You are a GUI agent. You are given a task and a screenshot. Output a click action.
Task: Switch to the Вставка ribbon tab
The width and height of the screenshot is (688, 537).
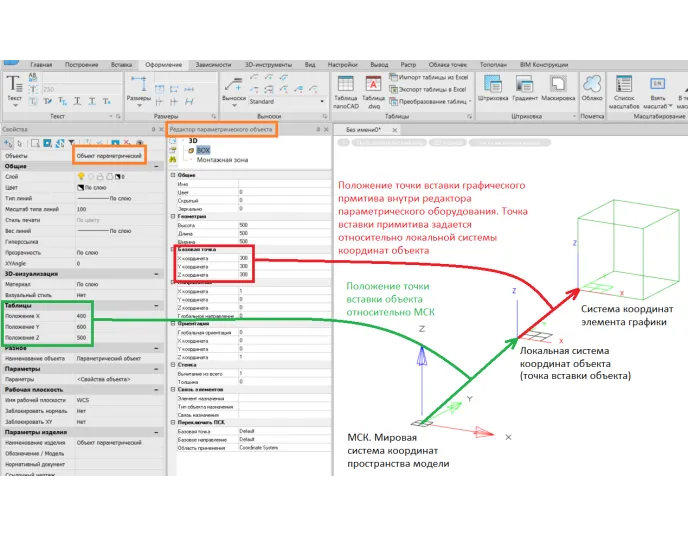pos(122,64)
